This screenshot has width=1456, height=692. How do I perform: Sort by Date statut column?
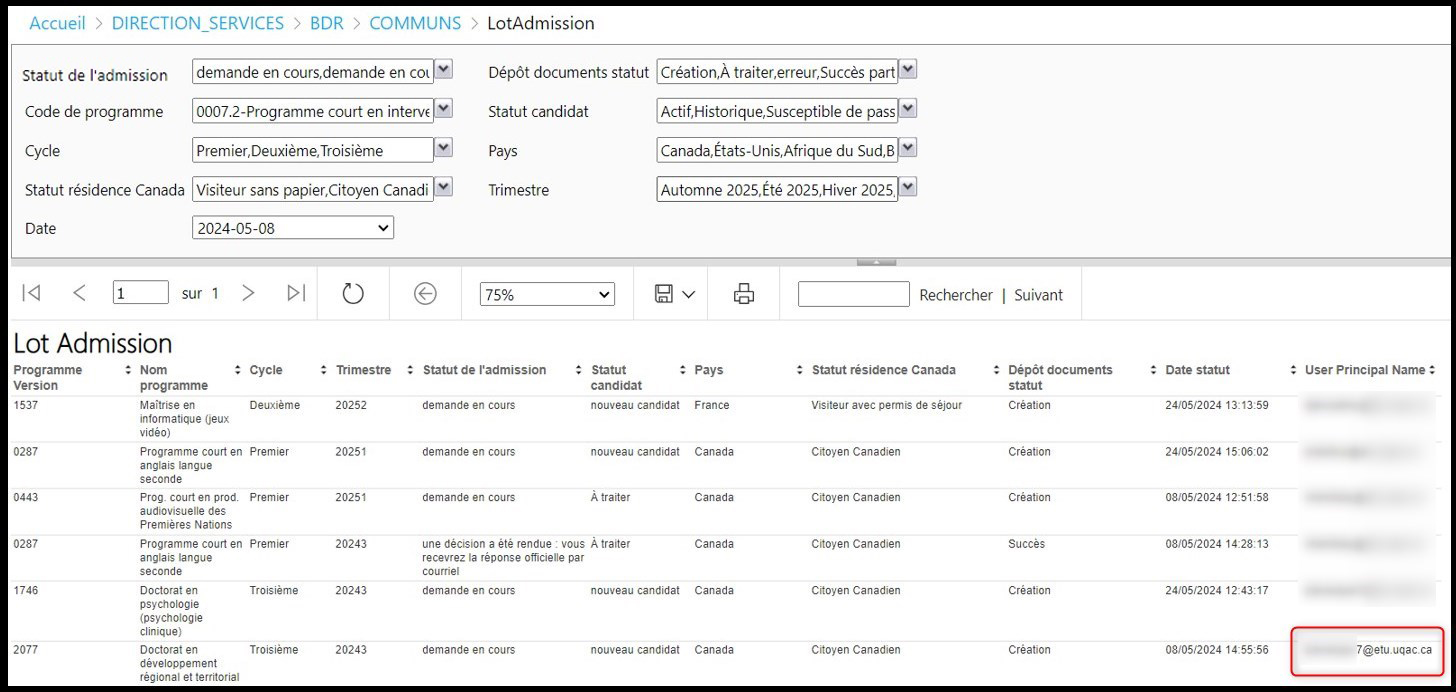(1293, 370)
